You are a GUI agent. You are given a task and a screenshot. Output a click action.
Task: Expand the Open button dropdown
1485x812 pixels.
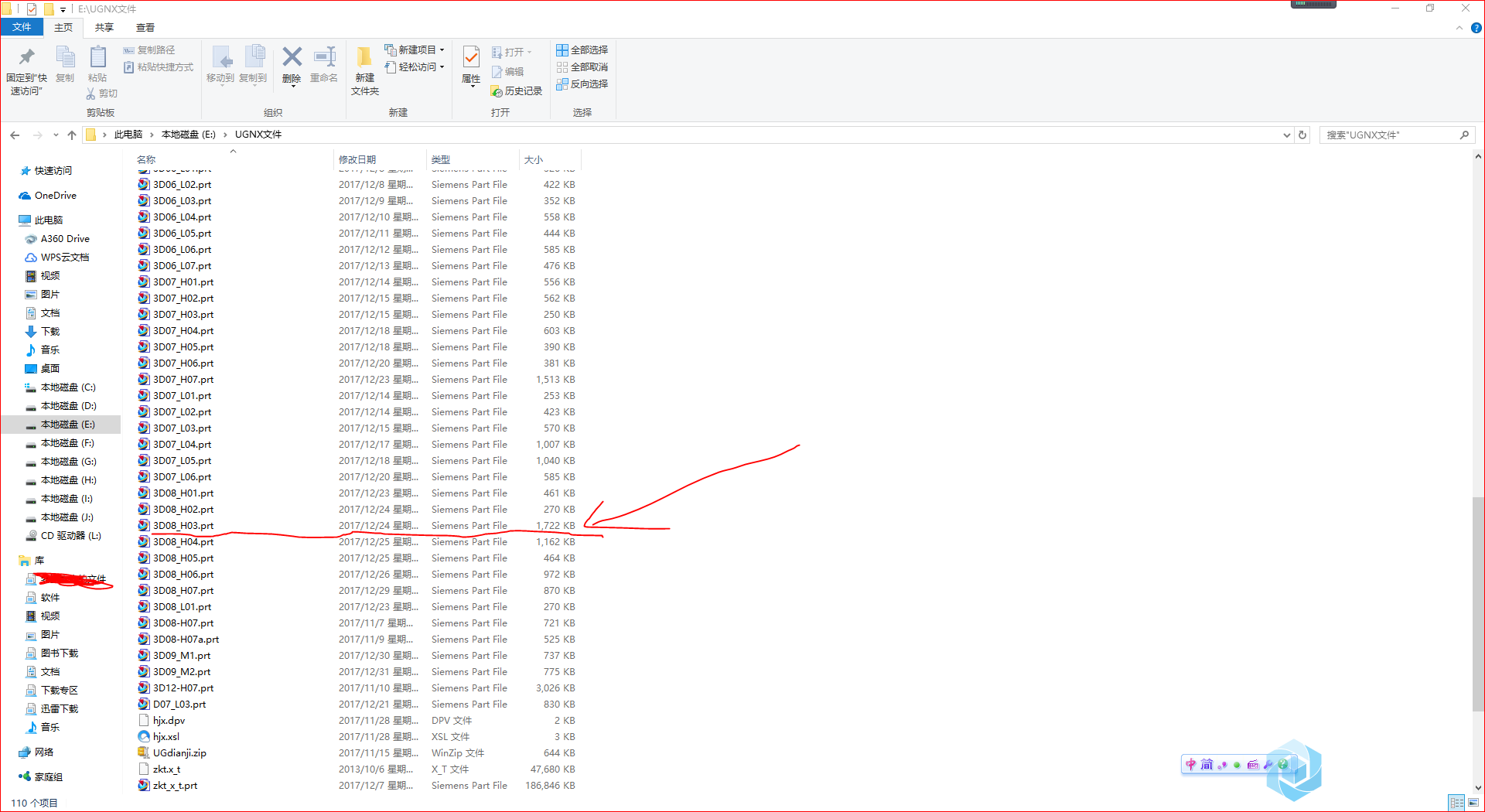tap(529, 53)
